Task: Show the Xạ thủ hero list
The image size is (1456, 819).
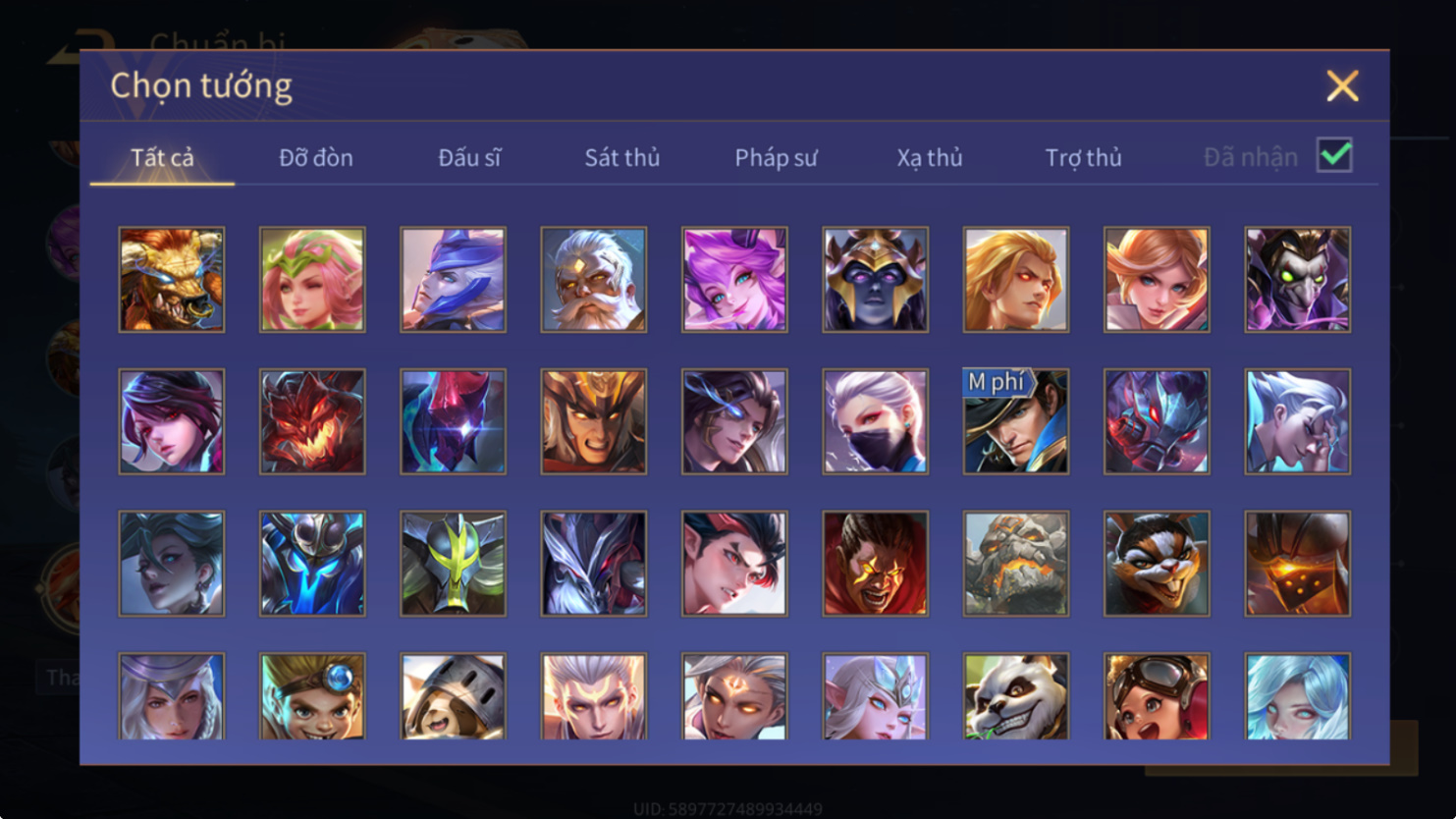Action: pos(930,157)
